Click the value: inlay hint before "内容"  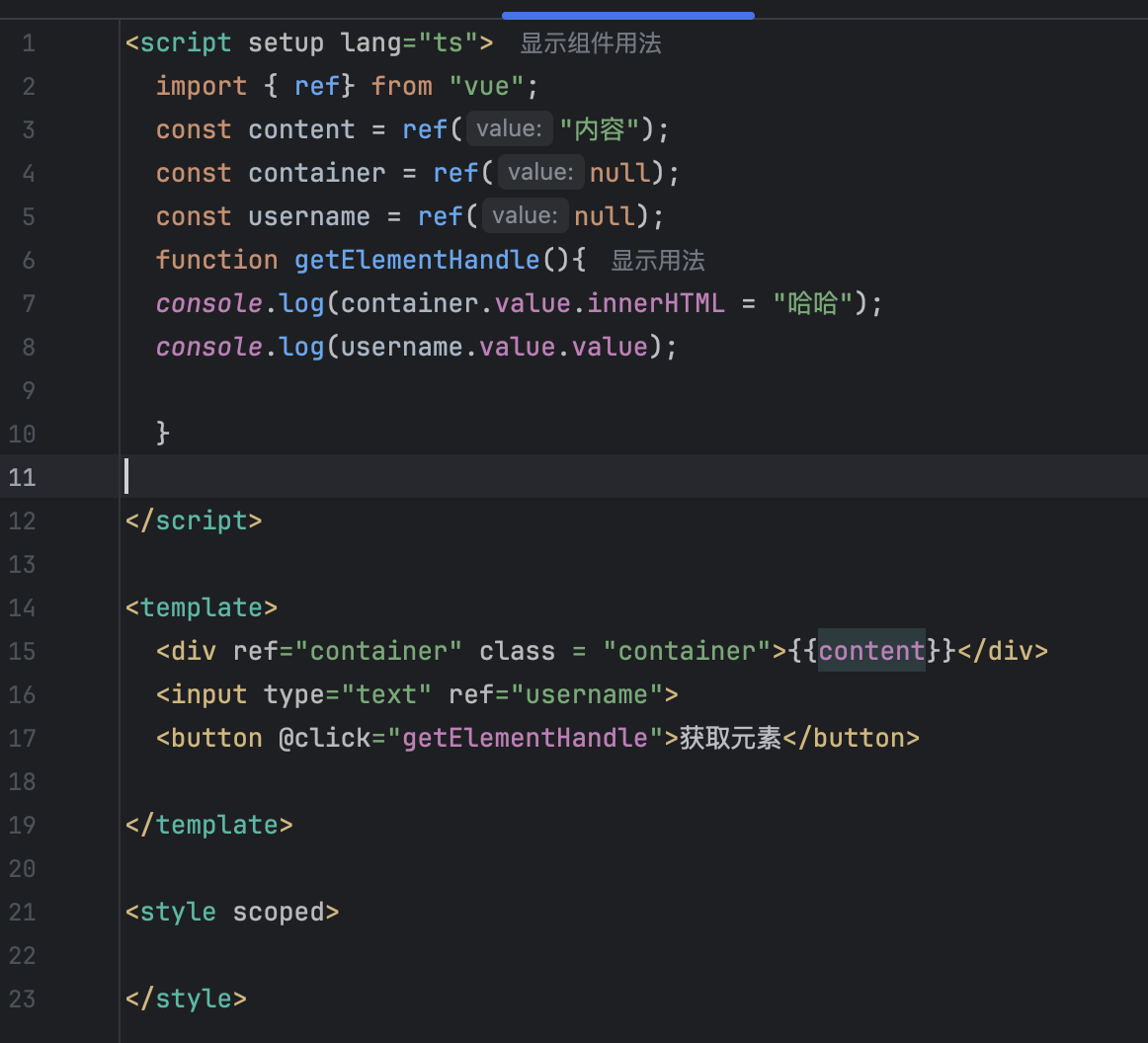tap(509, 129)
